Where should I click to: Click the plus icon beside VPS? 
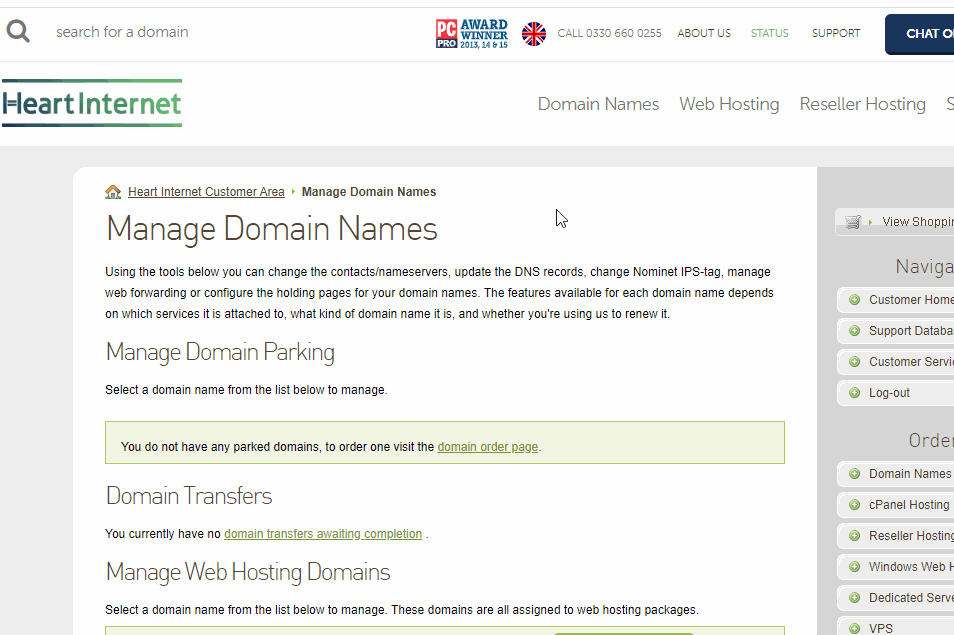click(x=854, y=628)
